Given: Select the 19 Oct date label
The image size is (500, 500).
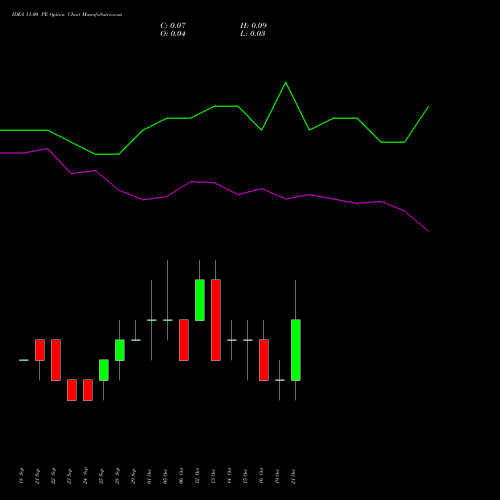Looking at the screenshot, I should (x=278, y=476).
